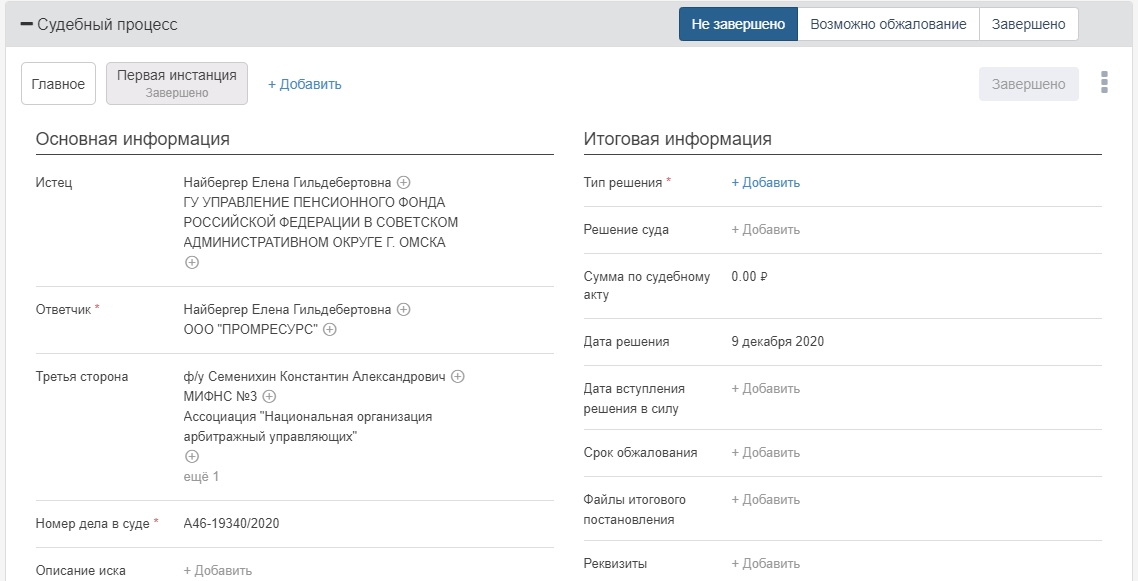Click plus icon next to first plaintiff Найбергер

(404, 183)
